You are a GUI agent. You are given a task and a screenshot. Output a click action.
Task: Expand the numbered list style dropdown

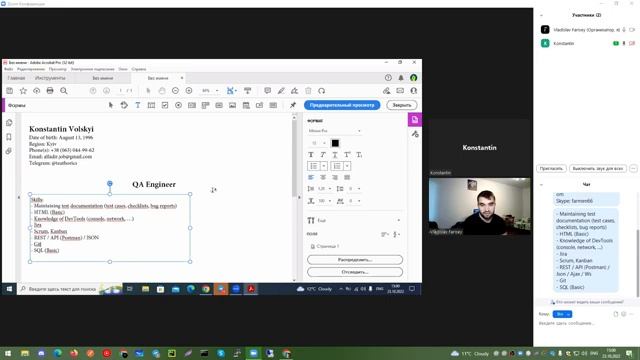pyautogui.click(x=347, y=166)
